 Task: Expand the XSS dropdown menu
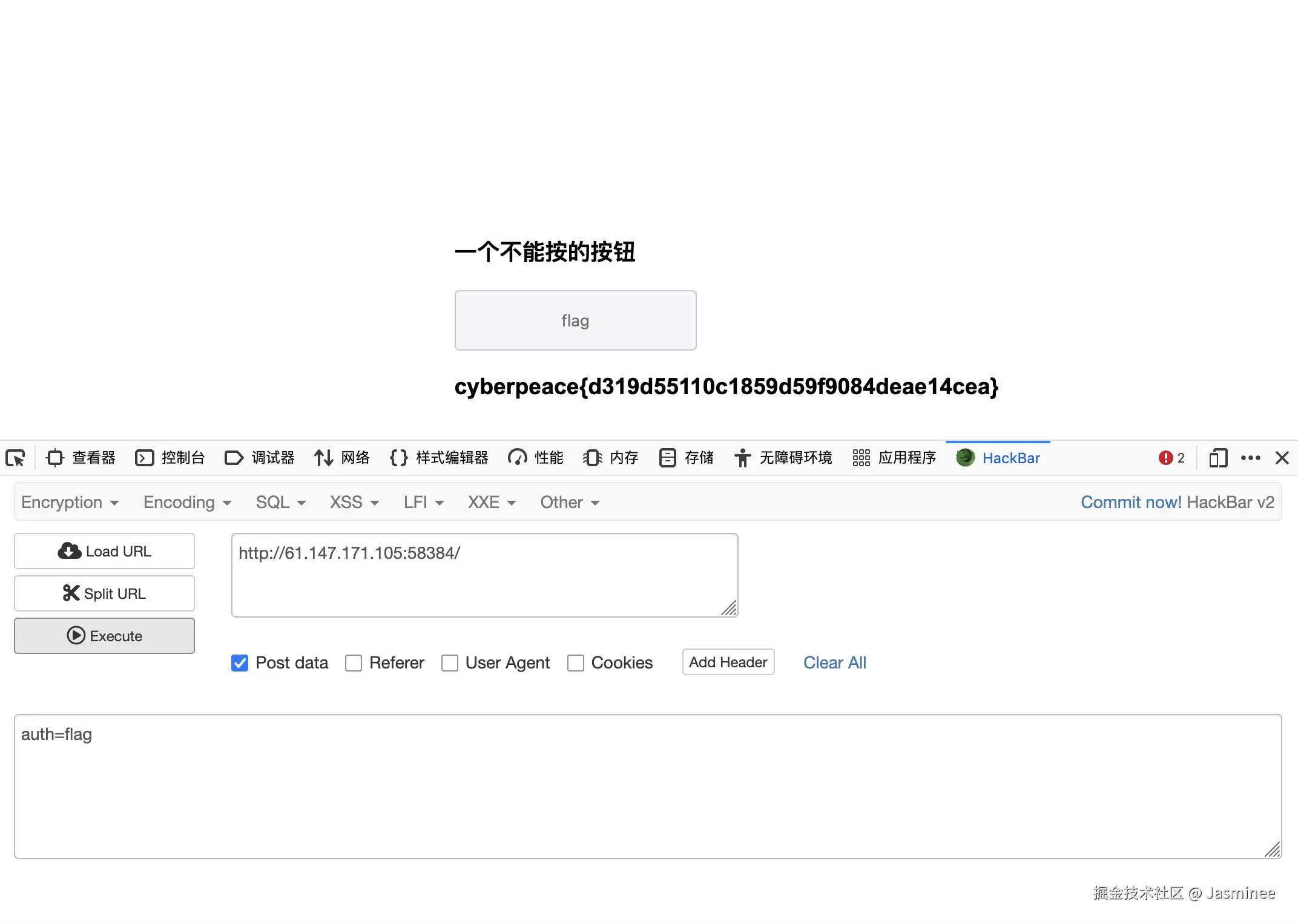(x=354, y=503)
